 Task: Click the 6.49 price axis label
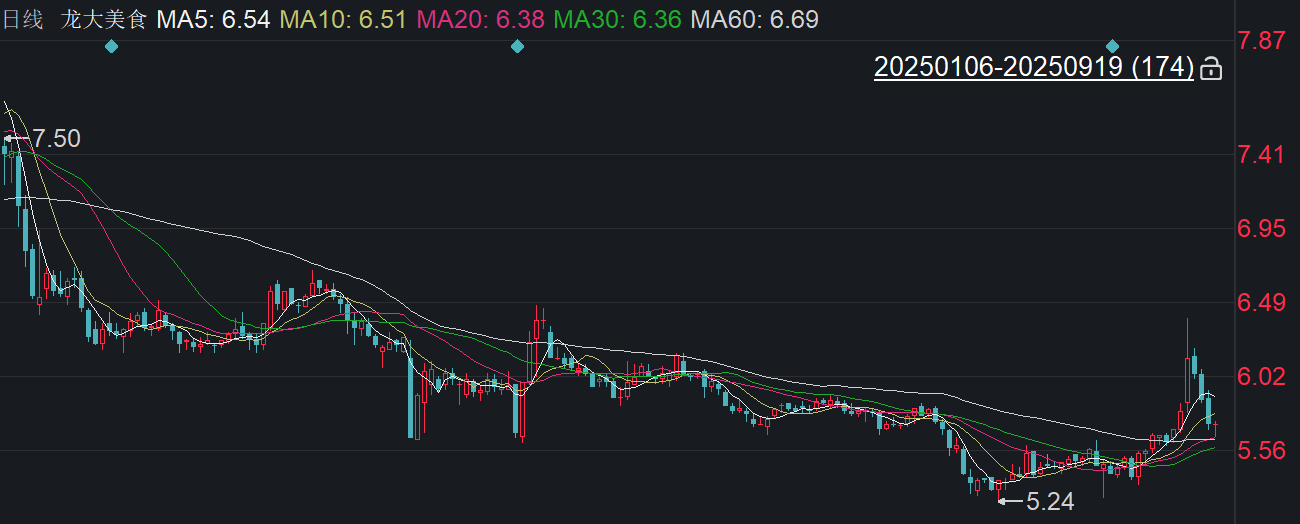(1260, 302)
